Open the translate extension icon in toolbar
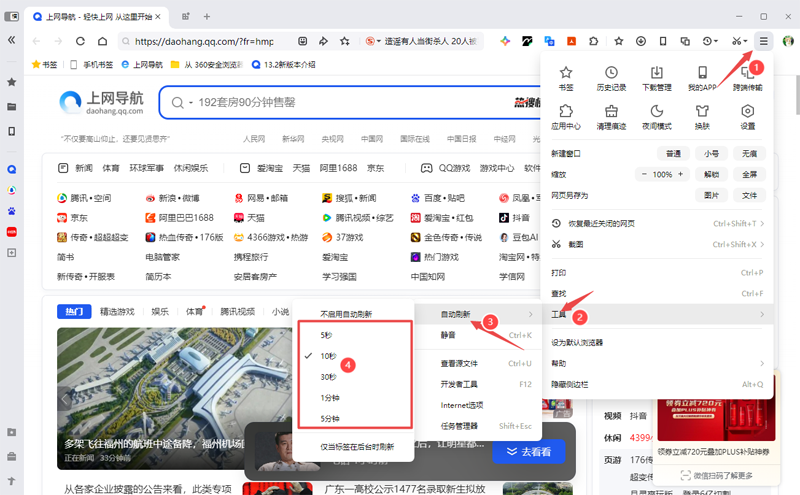 click(x=549, y=41)
